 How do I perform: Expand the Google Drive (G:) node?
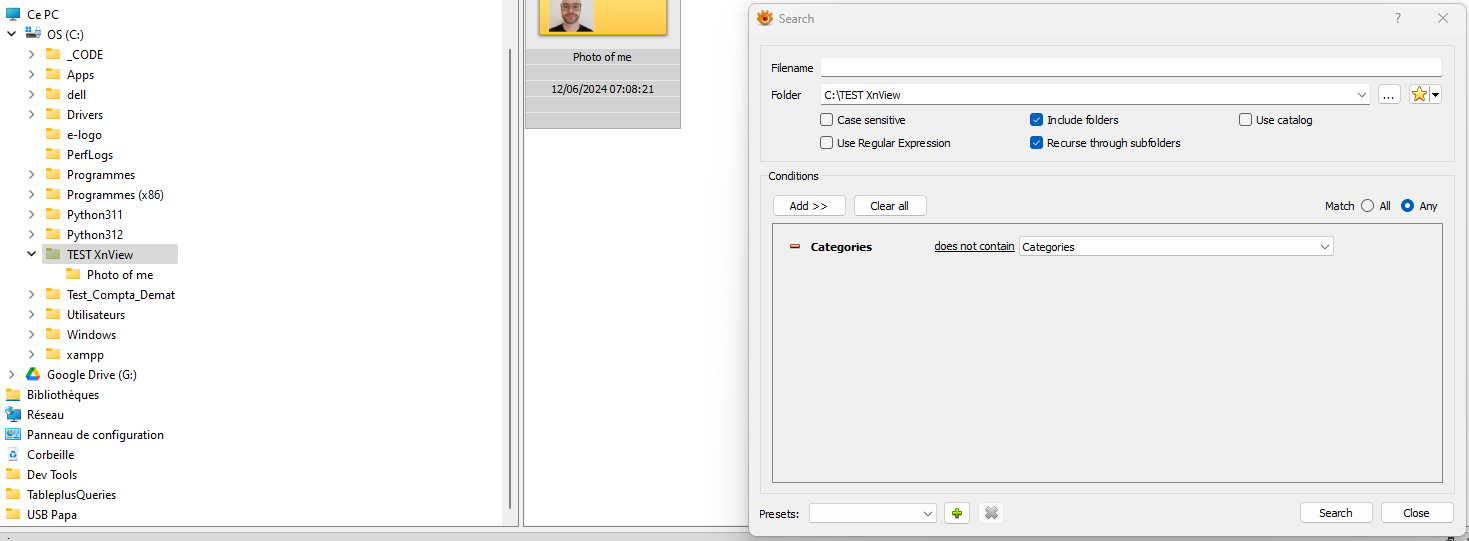(12, 374)
